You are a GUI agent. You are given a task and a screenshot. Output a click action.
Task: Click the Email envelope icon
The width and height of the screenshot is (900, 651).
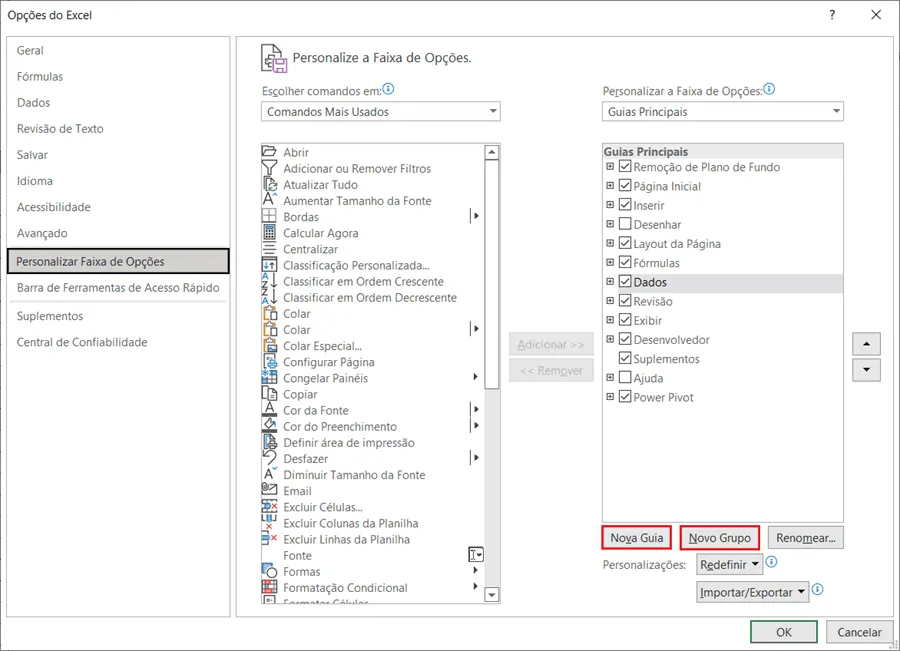click(269, 490)
